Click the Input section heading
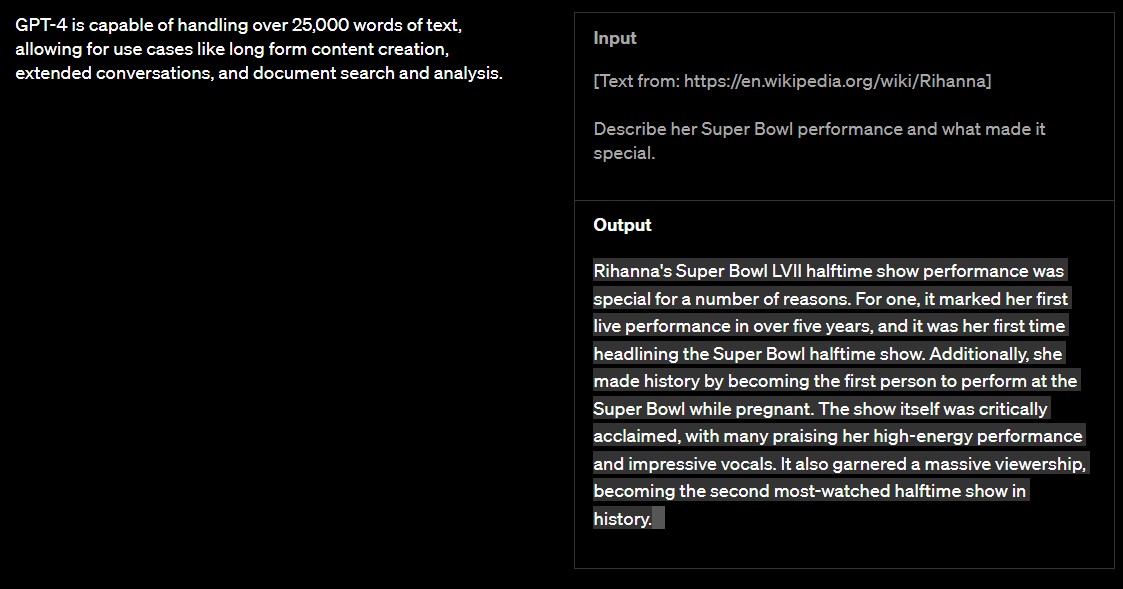The height and width of the screenshot is (589, 1123). pos(615,38)
